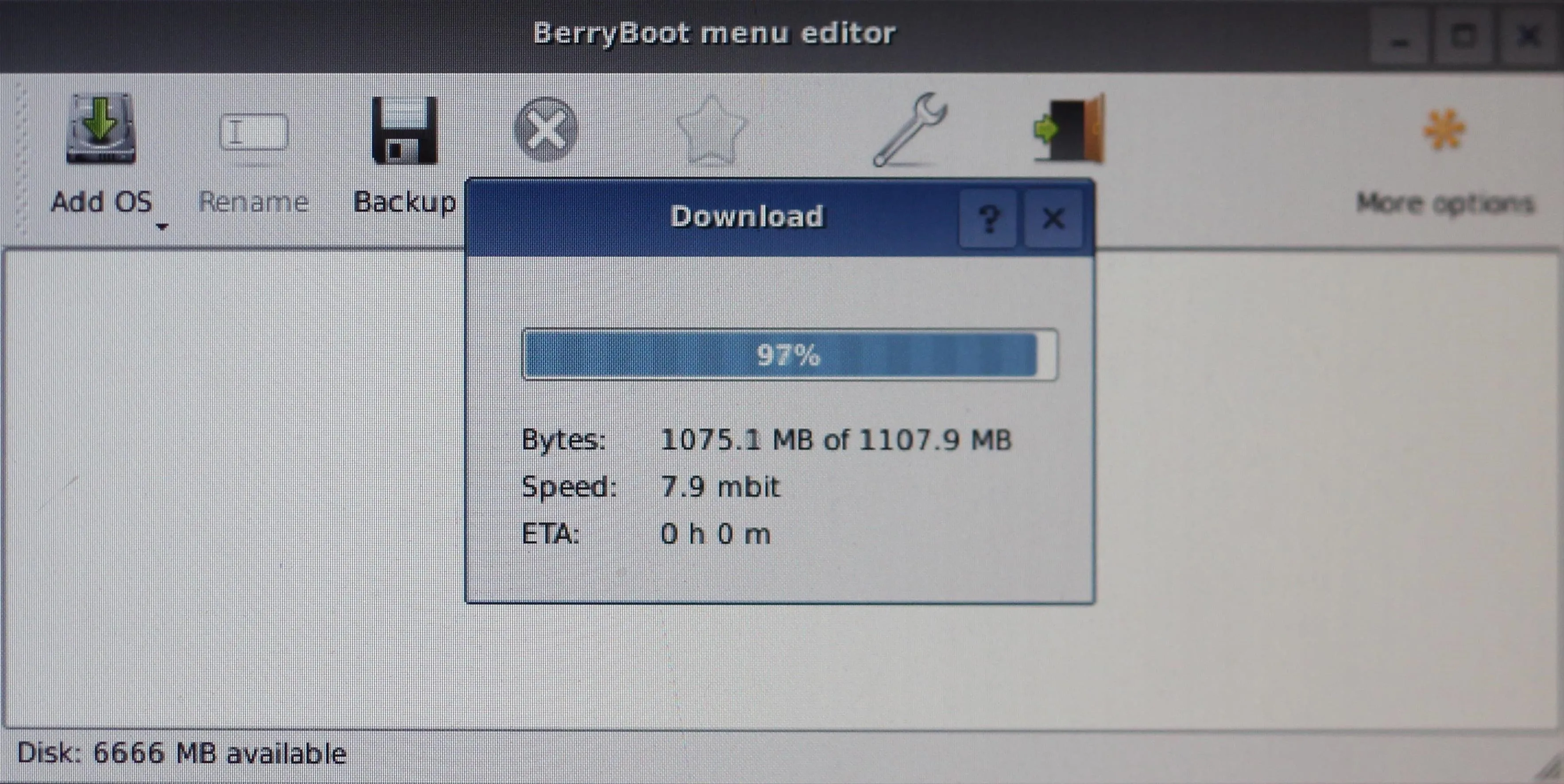The height and width of the screenshot is (784, 1564).
Task: Click the "Disk: 6666 MB available" status text
Action: coord(182,753)
